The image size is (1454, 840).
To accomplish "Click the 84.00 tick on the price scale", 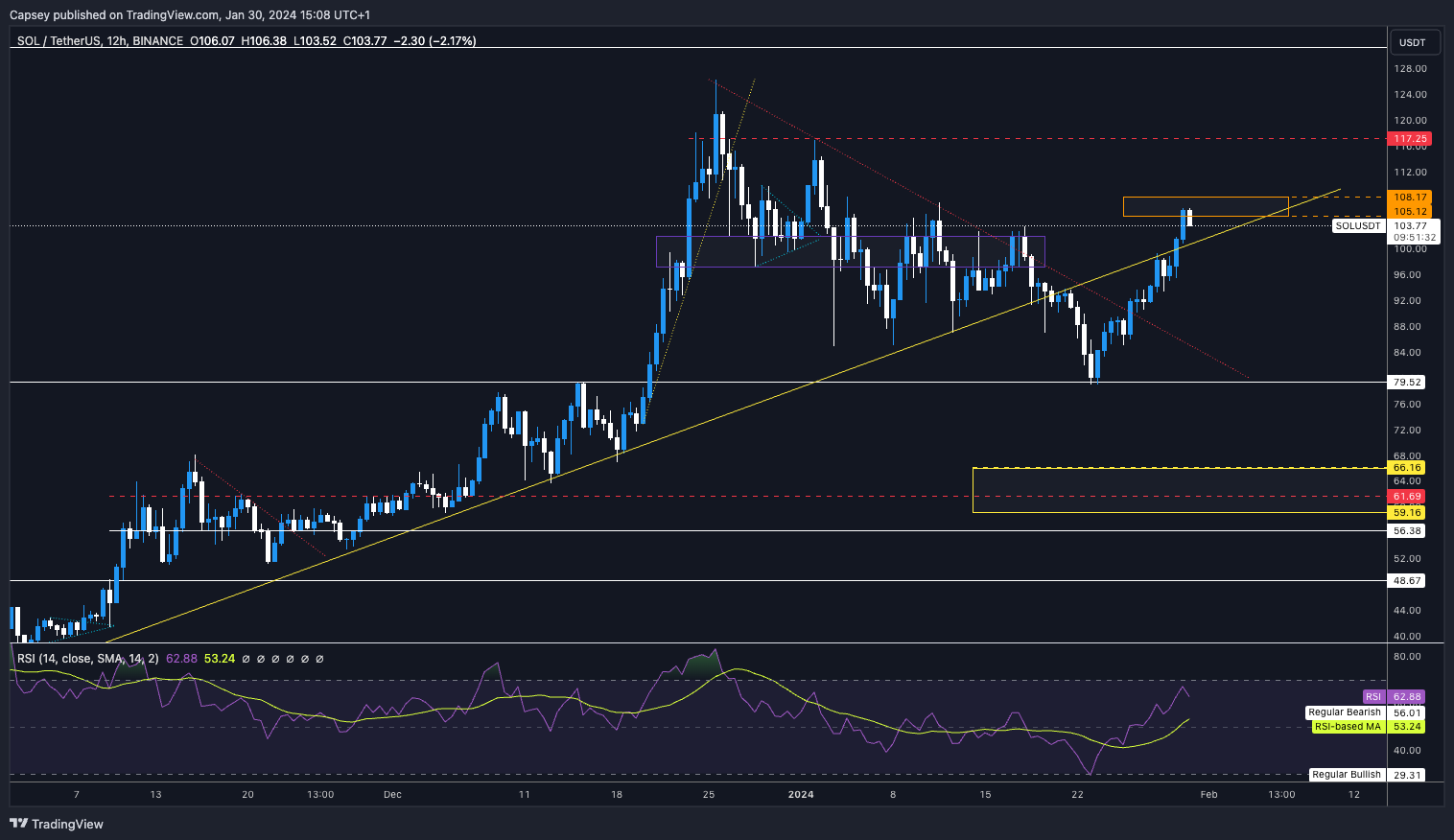I will tap(1408, 353).
